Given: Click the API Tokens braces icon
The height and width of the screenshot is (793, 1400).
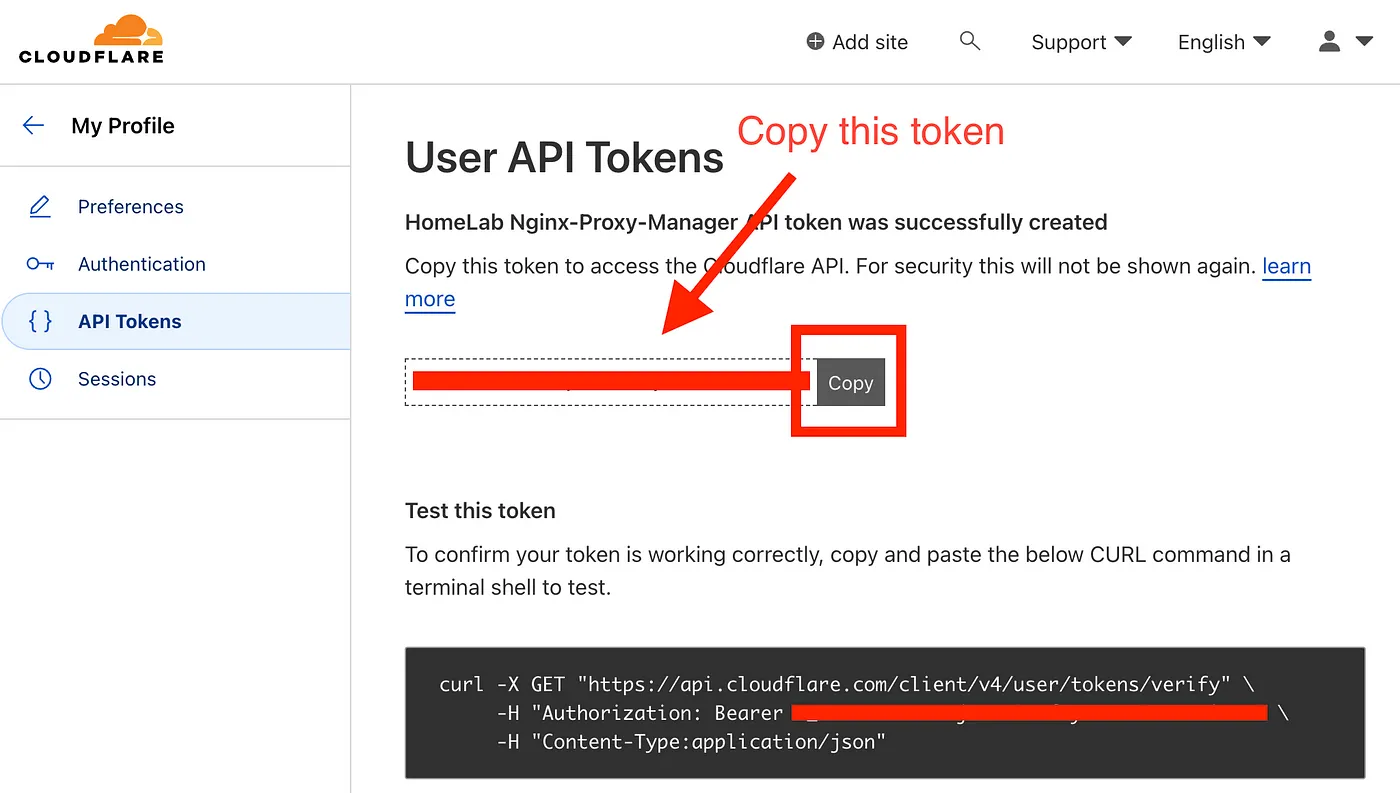Looking at the screenshot, I should point(40,321).
